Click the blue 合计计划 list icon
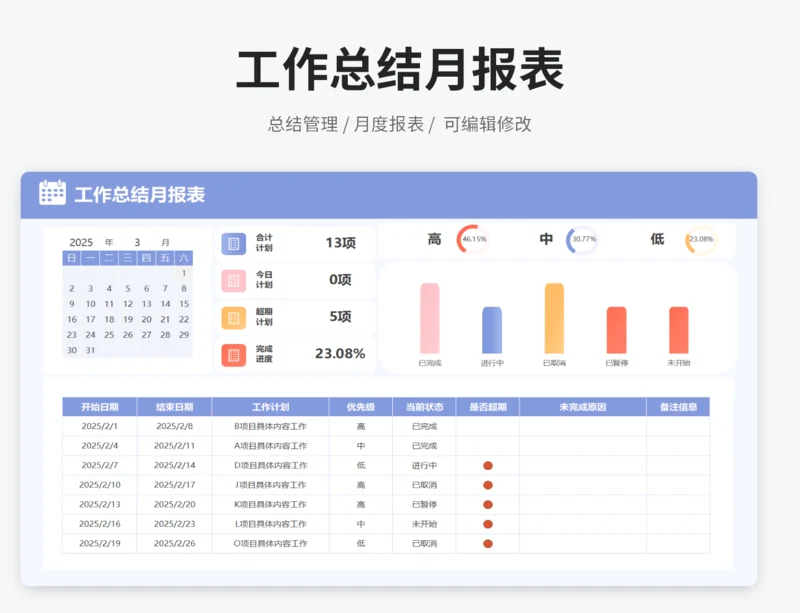 point(234,243)
